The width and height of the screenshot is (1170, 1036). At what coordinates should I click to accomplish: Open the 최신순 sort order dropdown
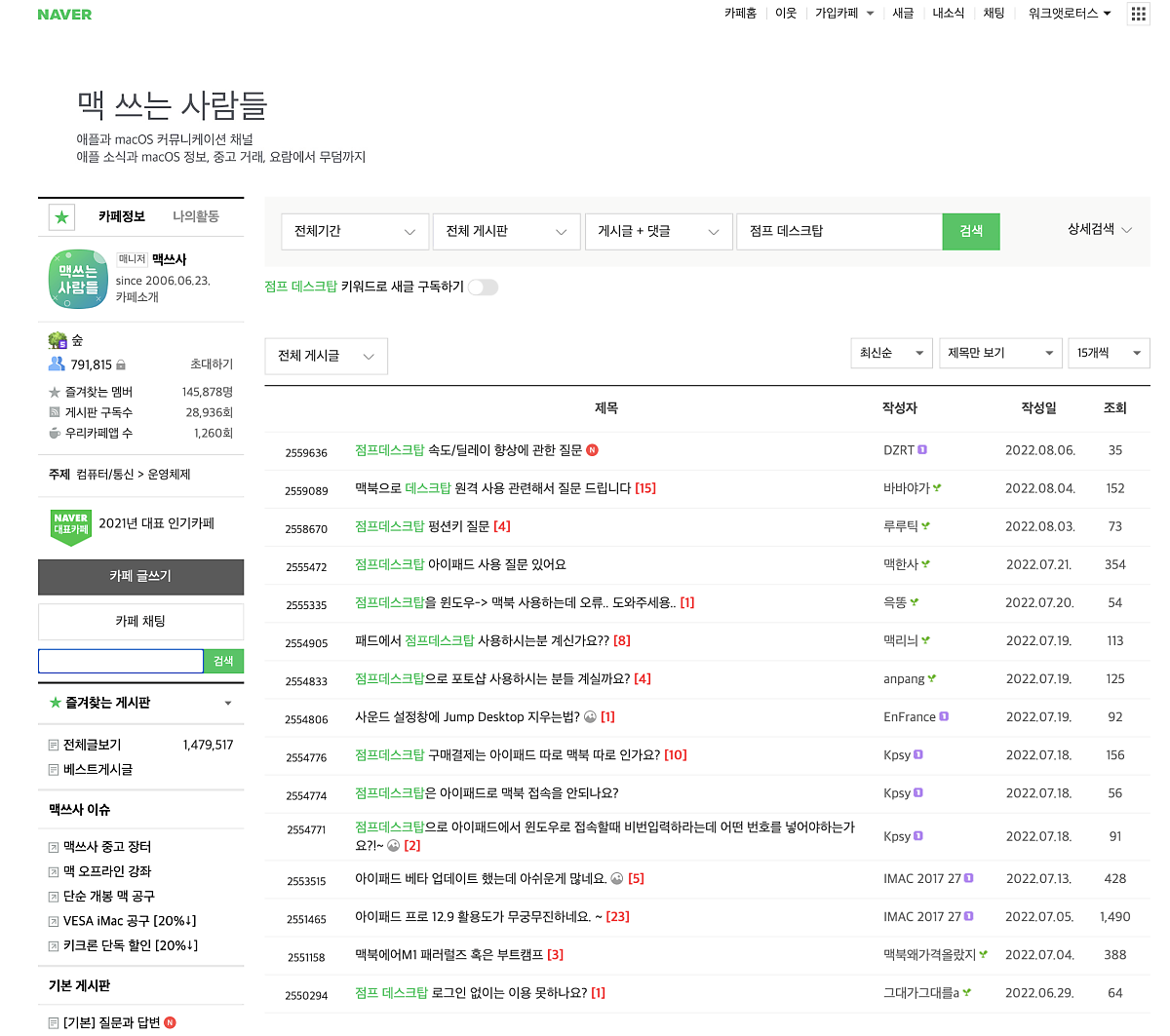(891, 353)
